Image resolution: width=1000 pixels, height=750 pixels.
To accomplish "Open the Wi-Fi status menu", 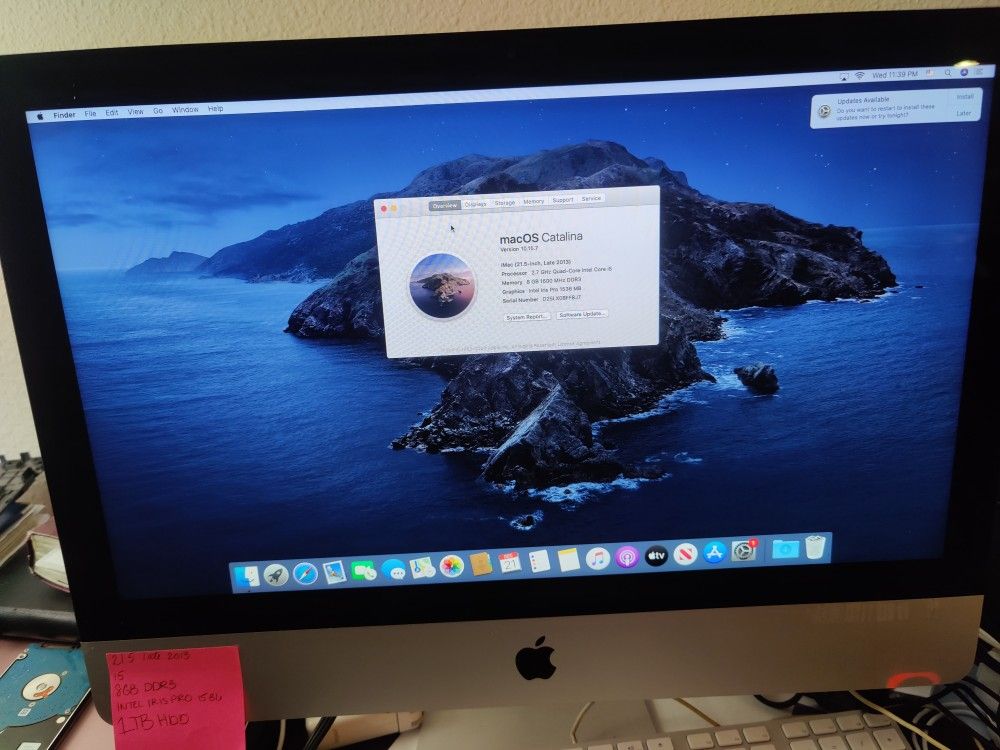I will pyautogui.click(x=859, y=75).
